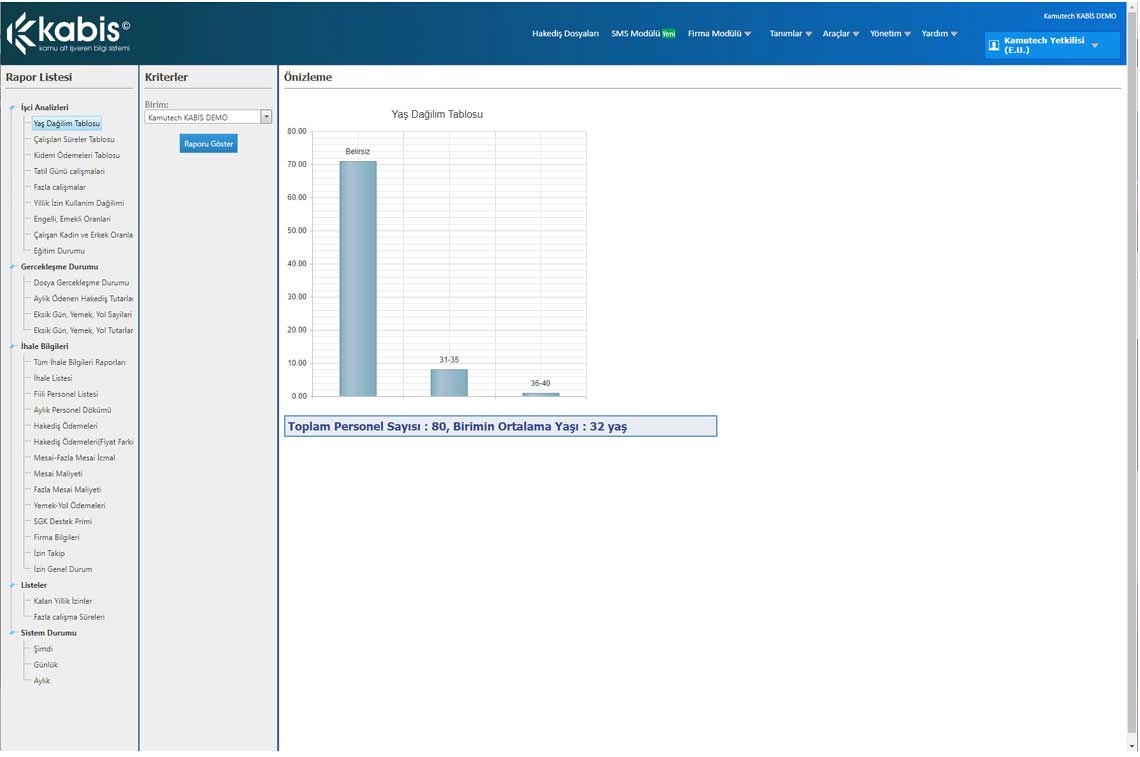Click the 36-40 age bar in chart
1140x757 pixels.
[x=541, y=394]
